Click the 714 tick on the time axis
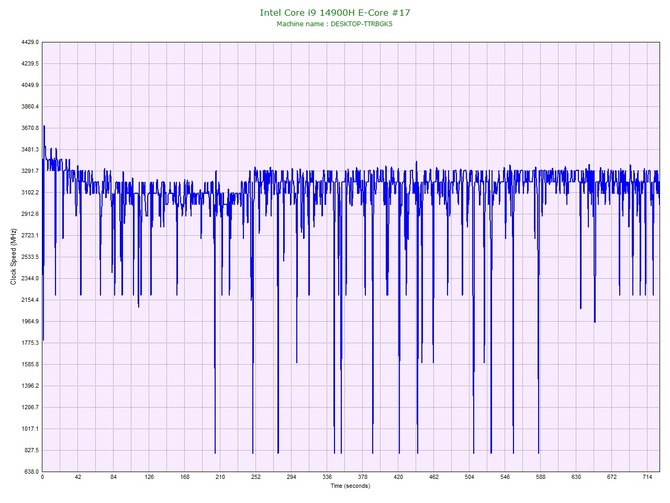The height and width of the screenshot is (503, 670). 647,477
